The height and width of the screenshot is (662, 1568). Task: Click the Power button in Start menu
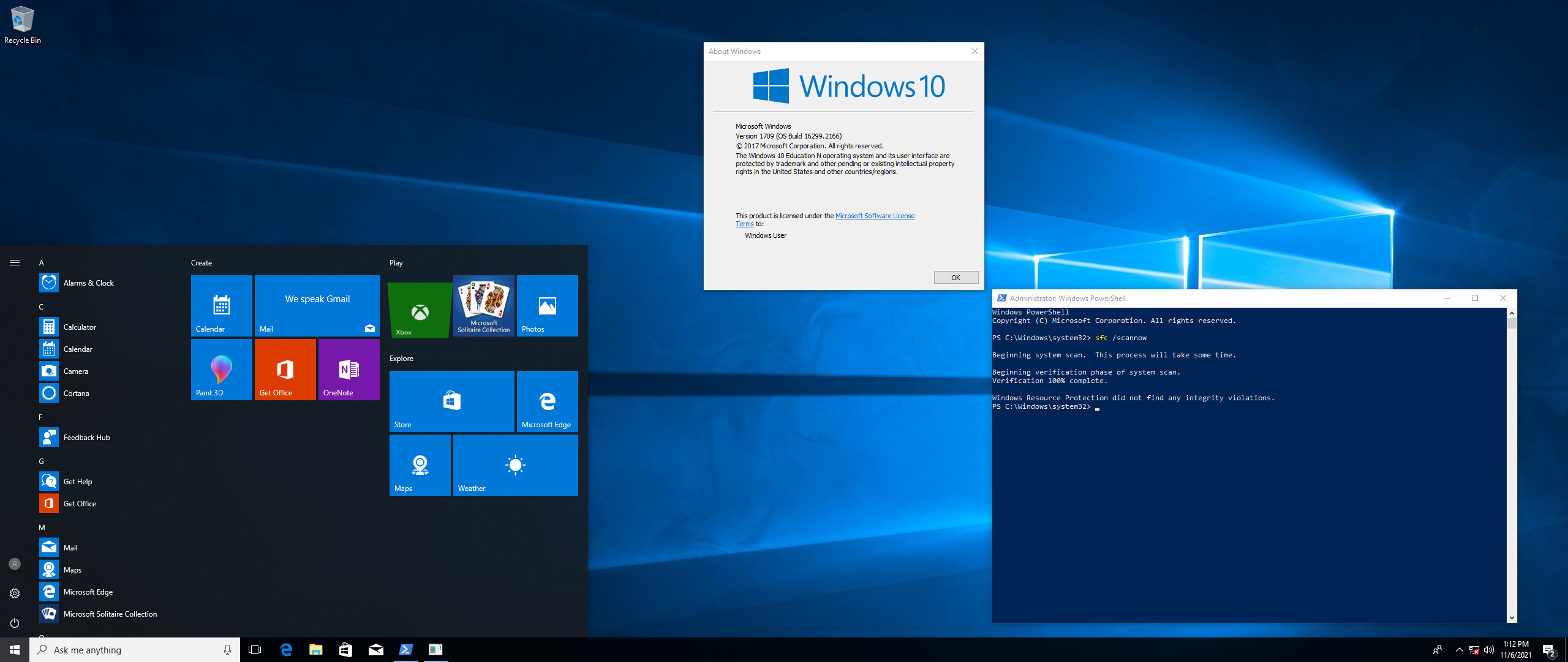tap(15, 623)
